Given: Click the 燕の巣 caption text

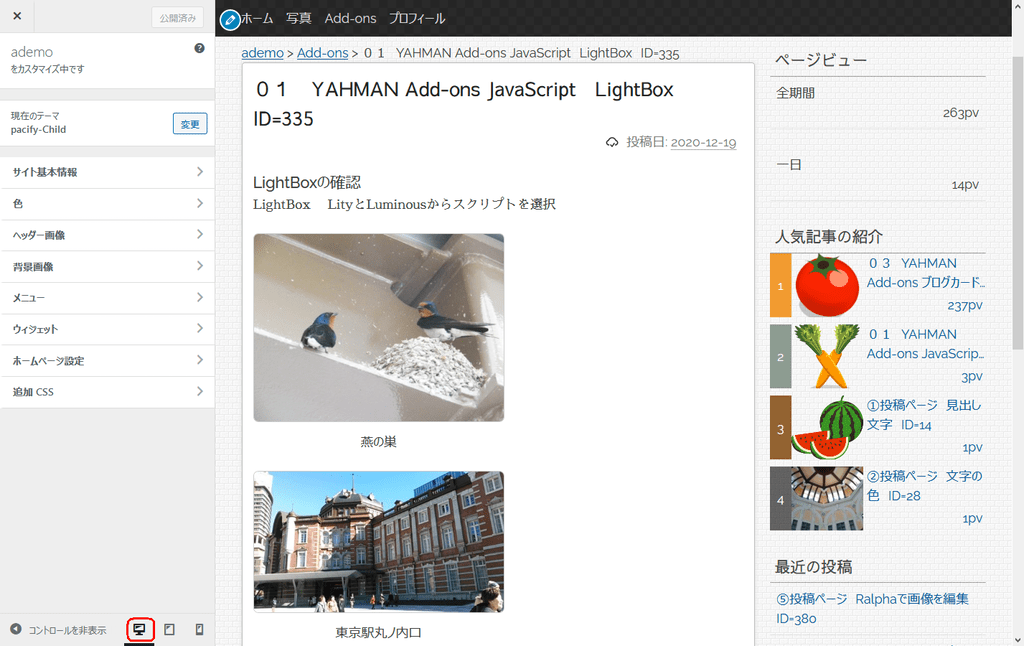Looking at the screenshot, I should 379,442.
